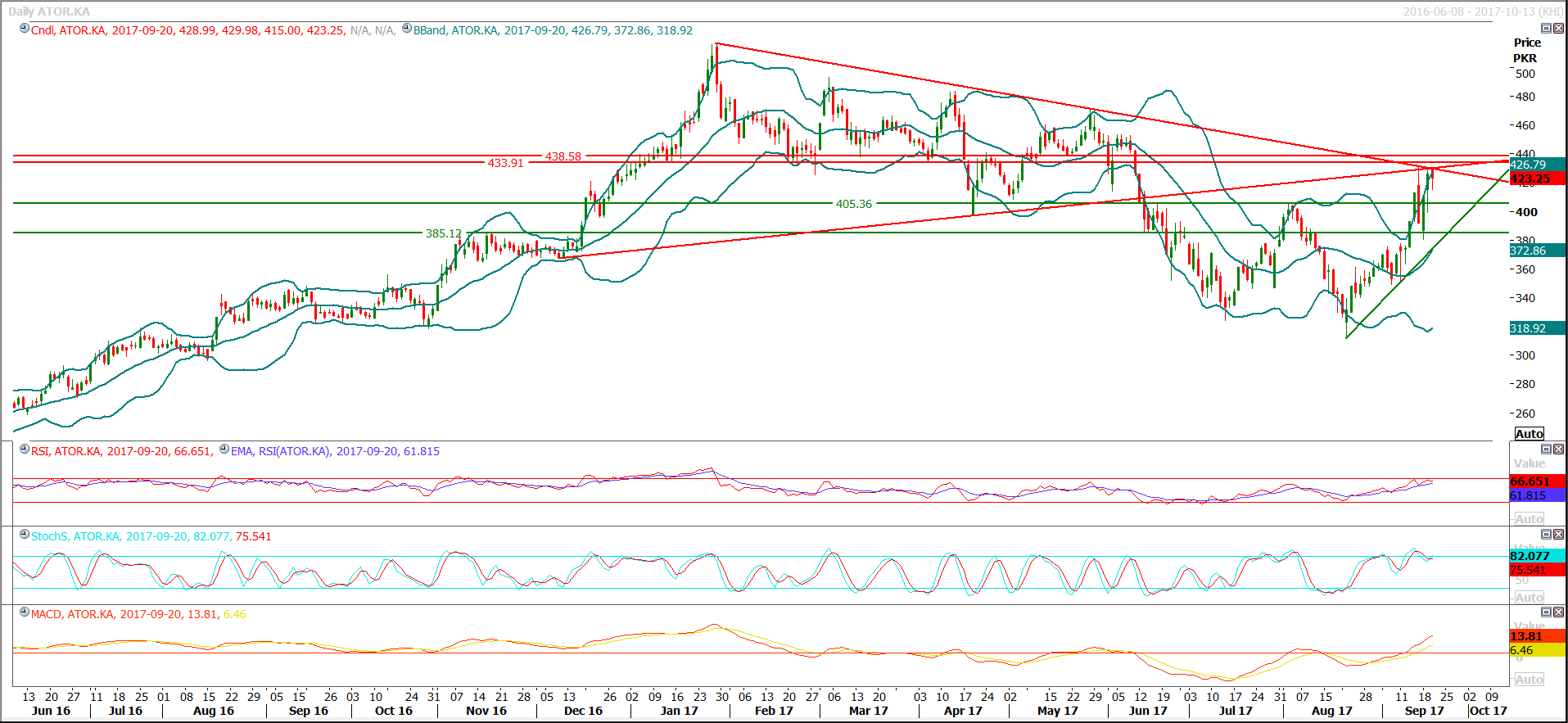Click the Oct 17 month label on time axis
Screen dimensions: 1568x723
(1489, 711)
